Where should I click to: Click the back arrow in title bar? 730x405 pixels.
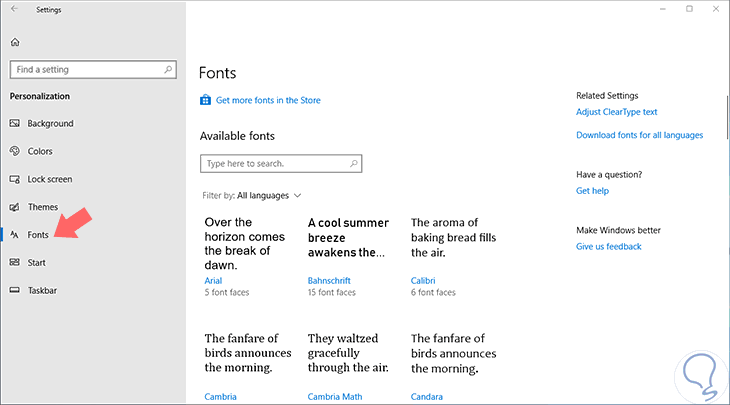(x=14, y=9)
